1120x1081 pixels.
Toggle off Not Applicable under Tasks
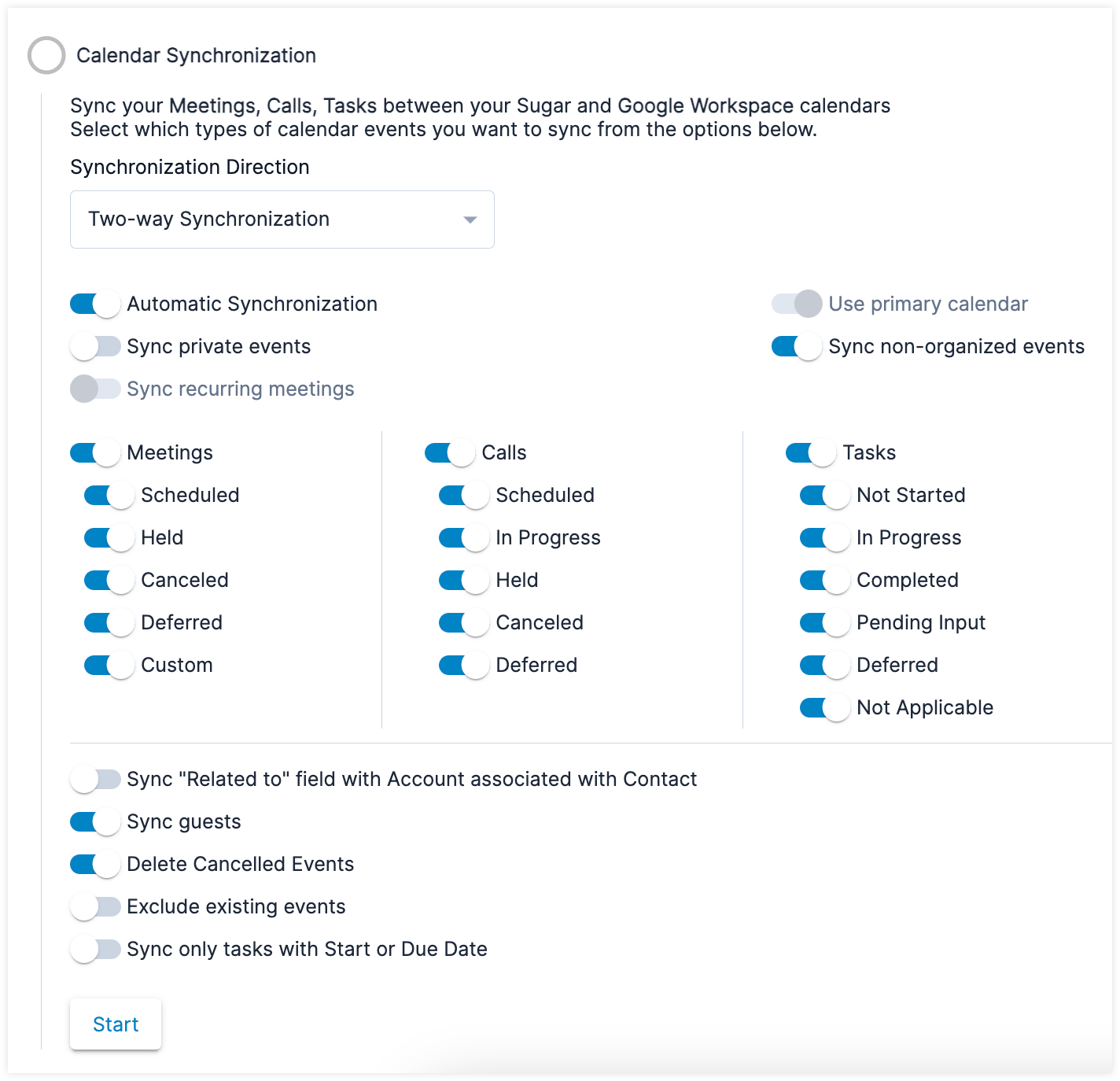tap(823, 707)
